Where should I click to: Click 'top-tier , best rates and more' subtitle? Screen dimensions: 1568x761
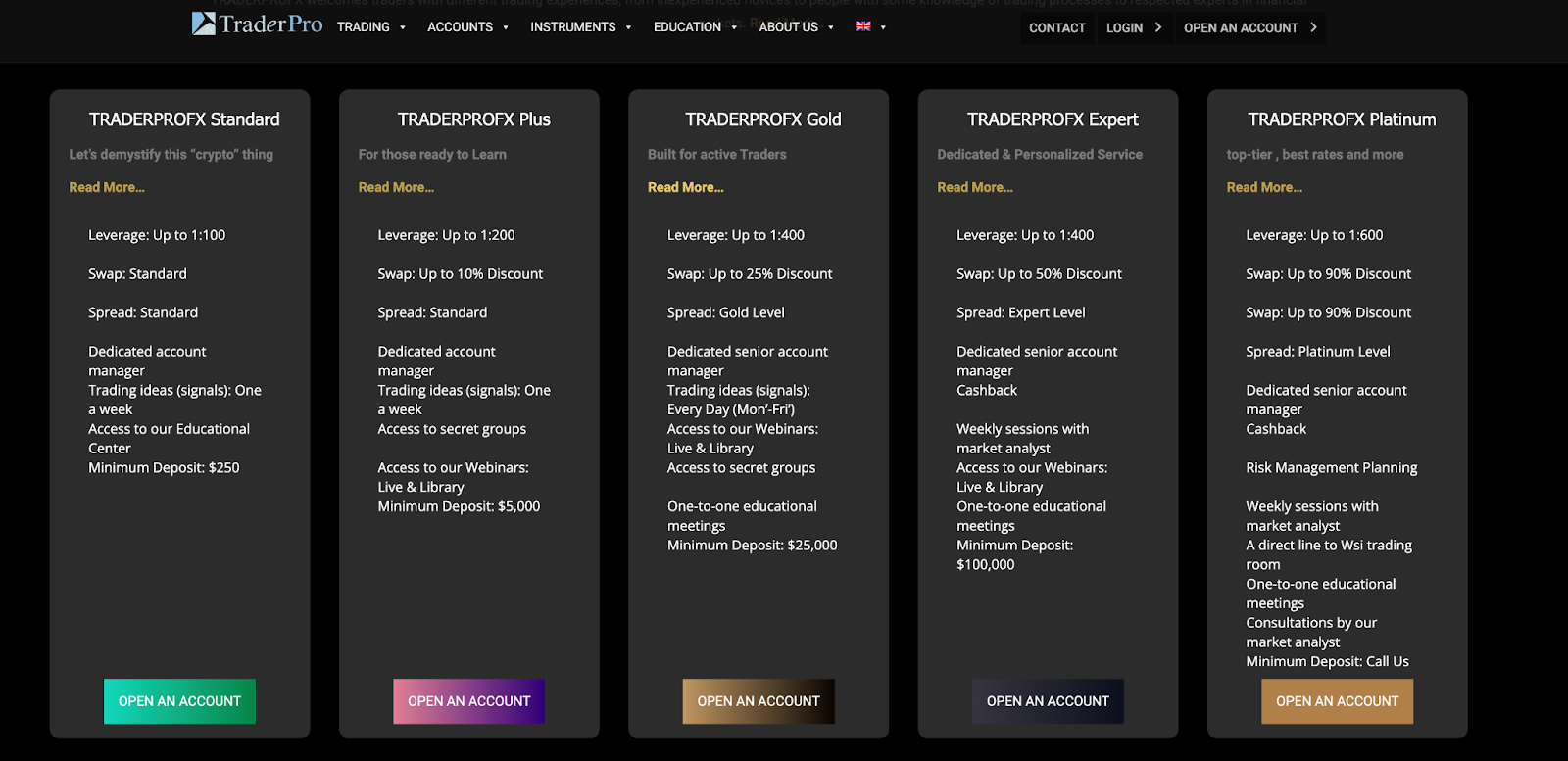(1315, 155)
